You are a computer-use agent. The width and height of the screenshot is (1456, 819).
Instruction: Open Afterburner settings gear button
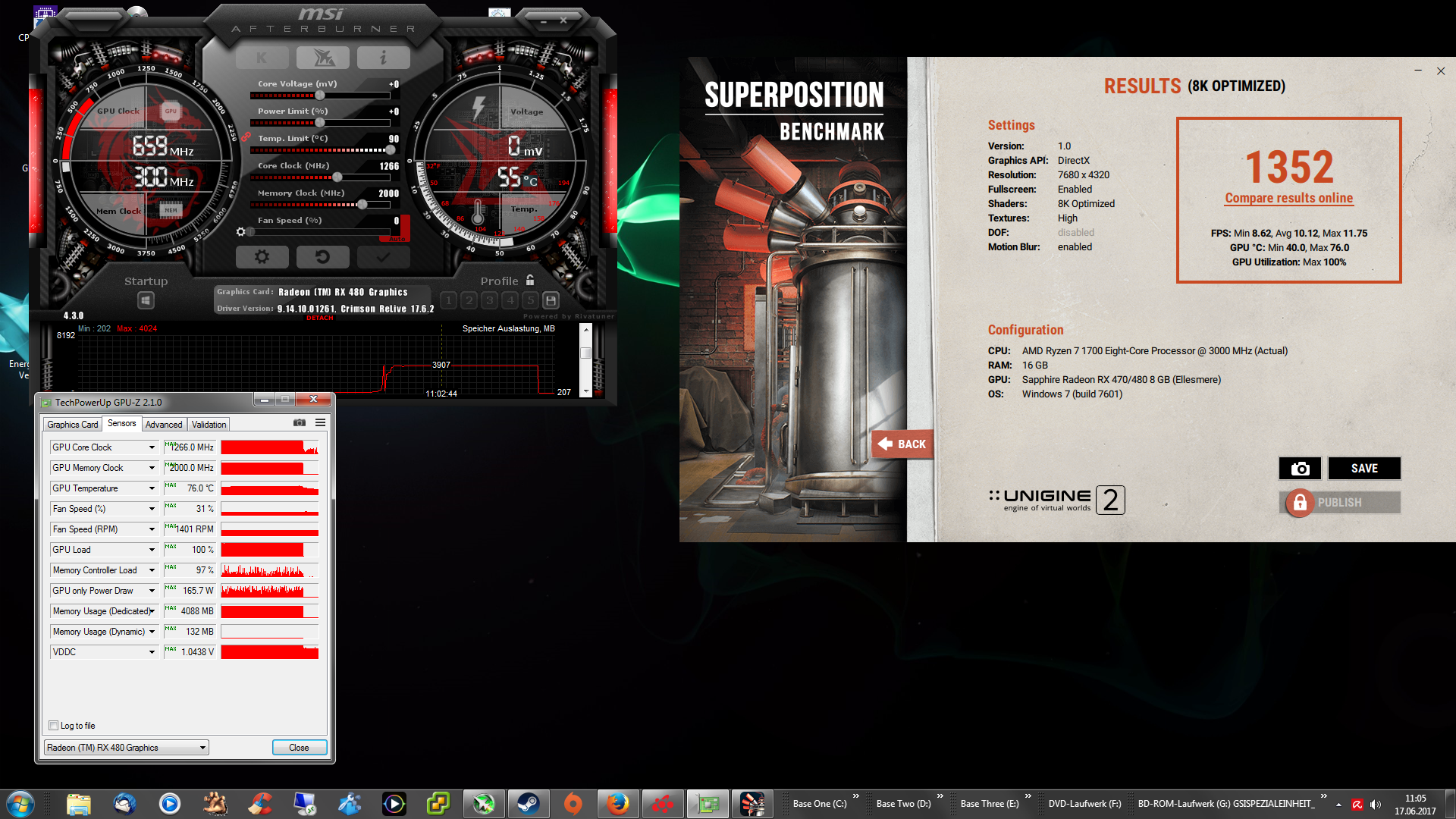(262, 257)
